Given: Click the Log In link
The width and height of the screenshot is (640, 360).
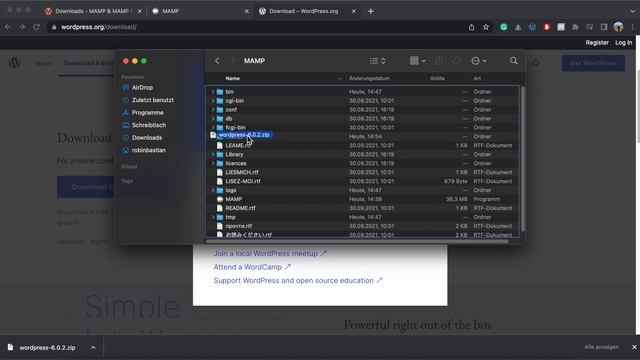Looking at the screenshot, I should 623,42.
